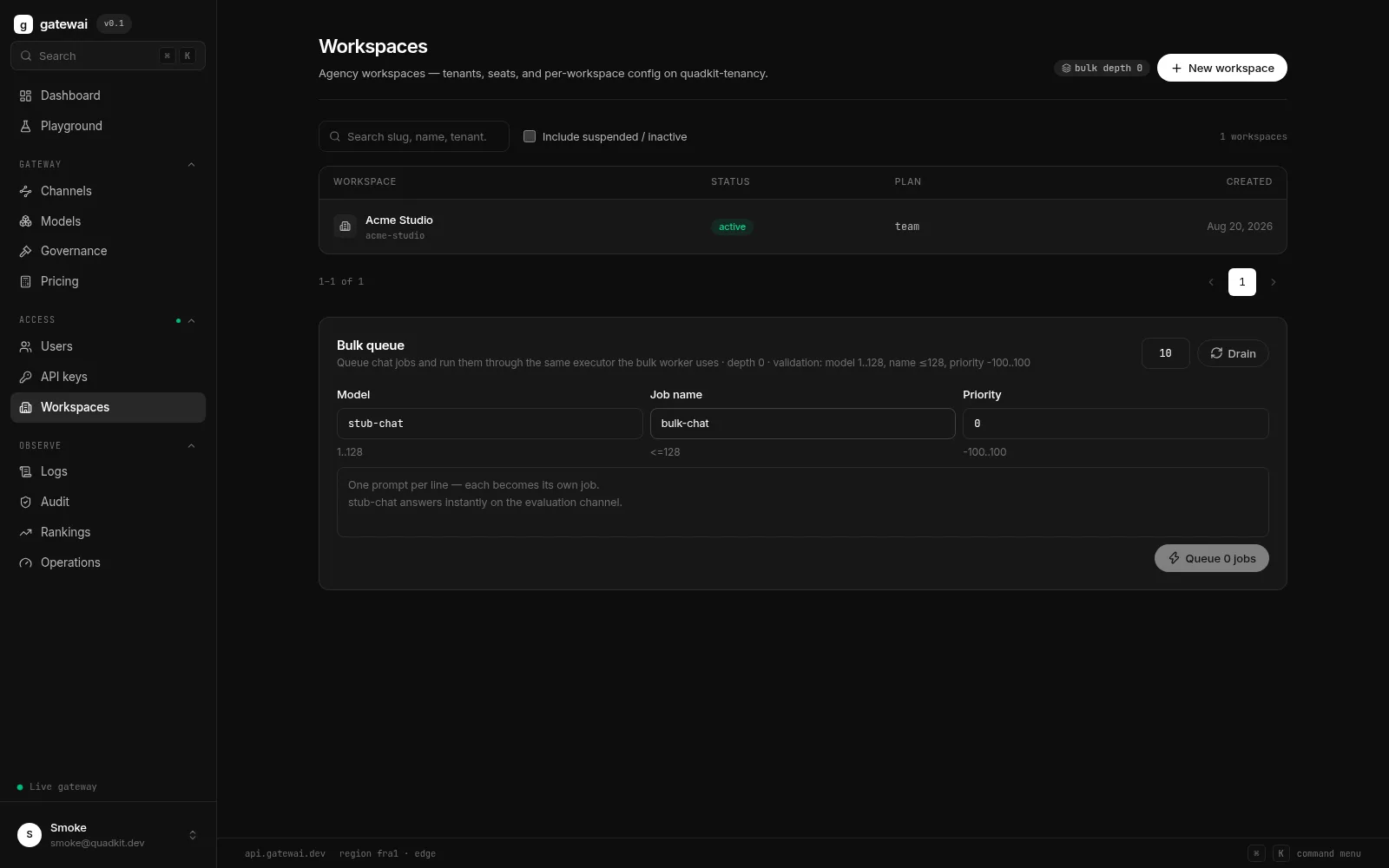
Task: Click the api.gatewai.dev footer text
Action: pos(285,853)
